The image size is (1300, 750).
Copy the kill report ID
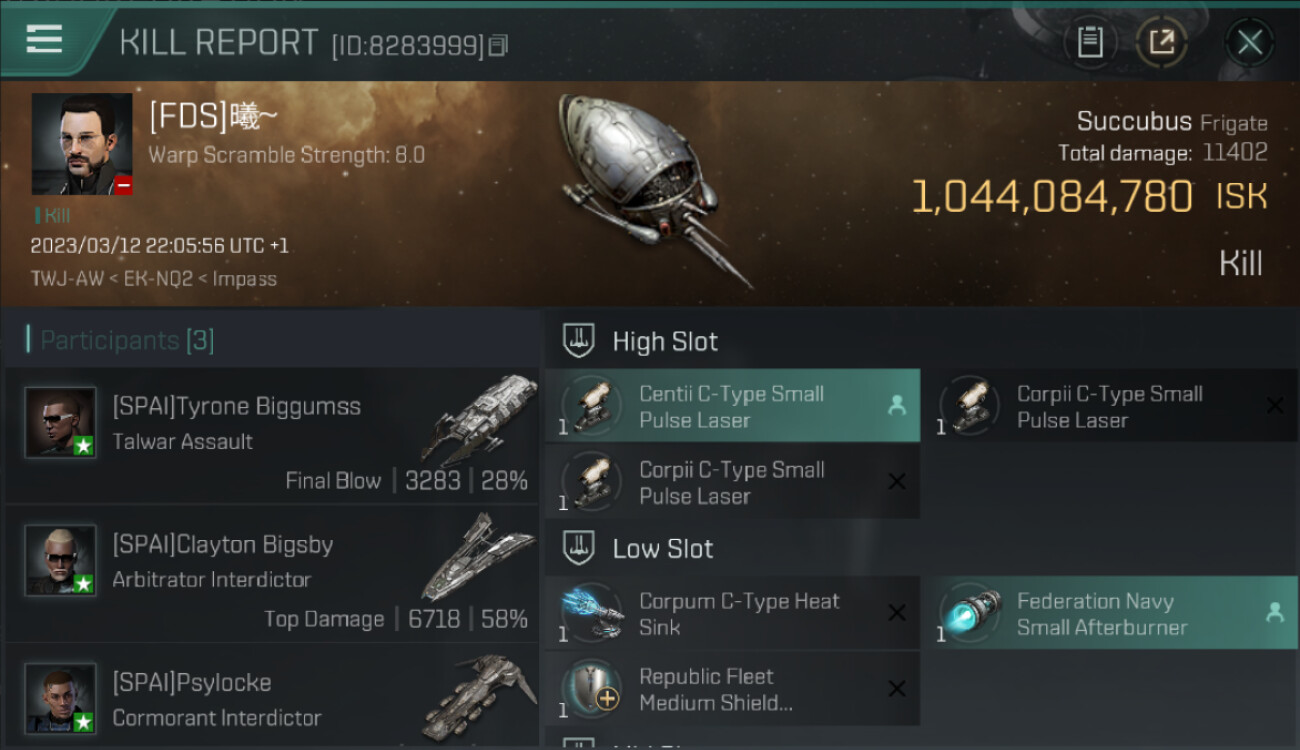tap(498, 45)
